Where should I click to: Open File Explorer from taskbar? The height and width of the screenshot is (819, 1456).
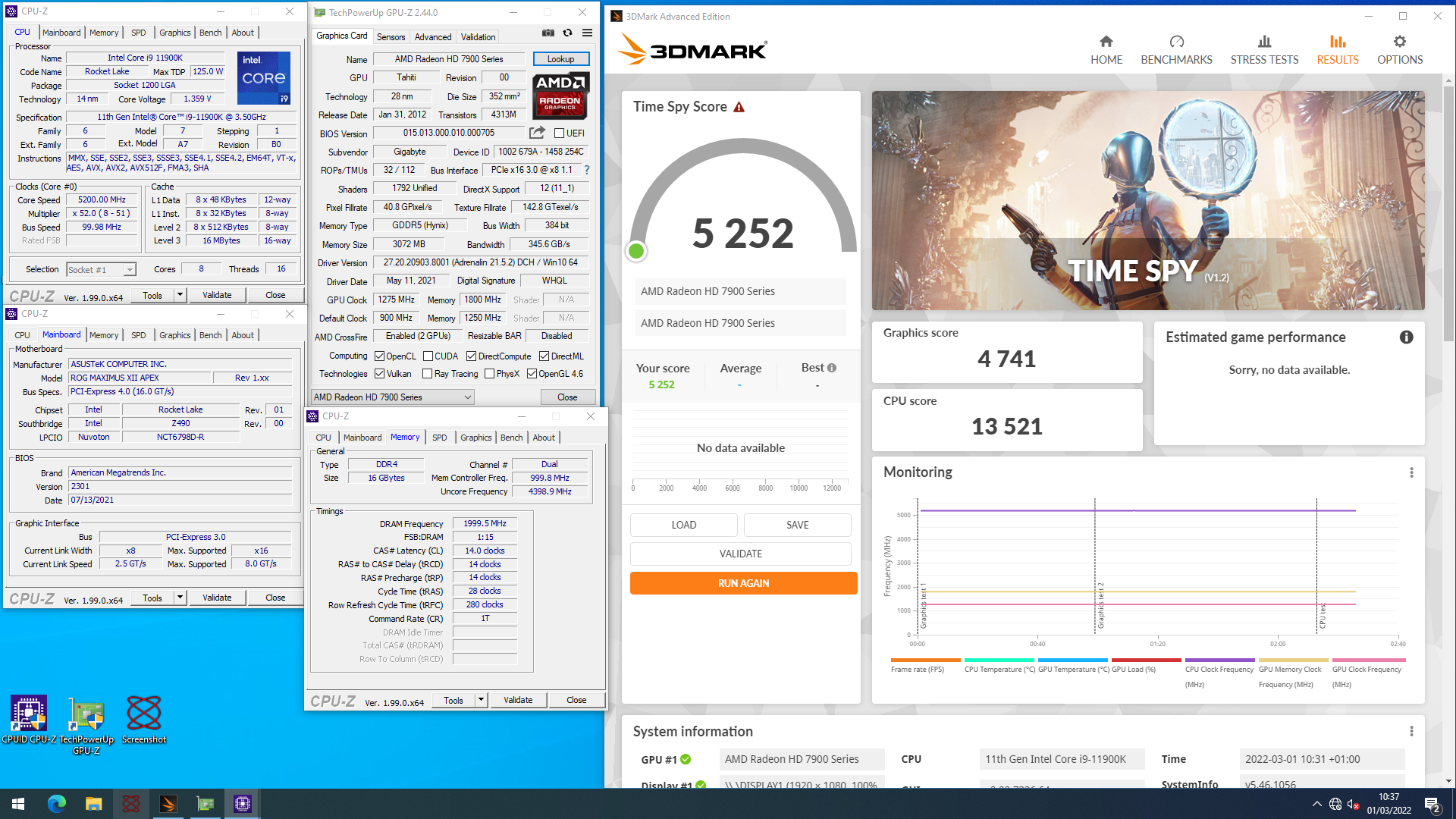(93, 804)
